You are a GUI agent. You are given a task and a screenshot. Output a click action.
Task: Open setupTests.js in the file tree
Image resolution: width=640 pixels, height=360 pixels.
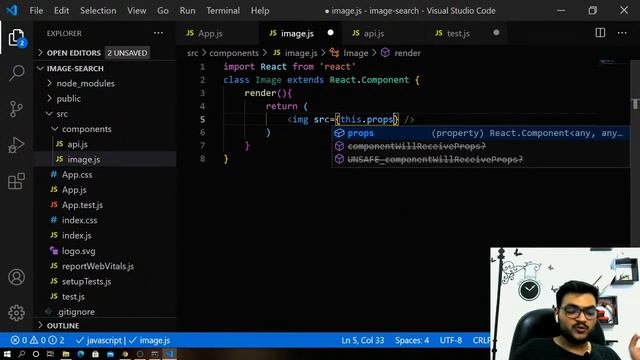click(x=105, y=281)
